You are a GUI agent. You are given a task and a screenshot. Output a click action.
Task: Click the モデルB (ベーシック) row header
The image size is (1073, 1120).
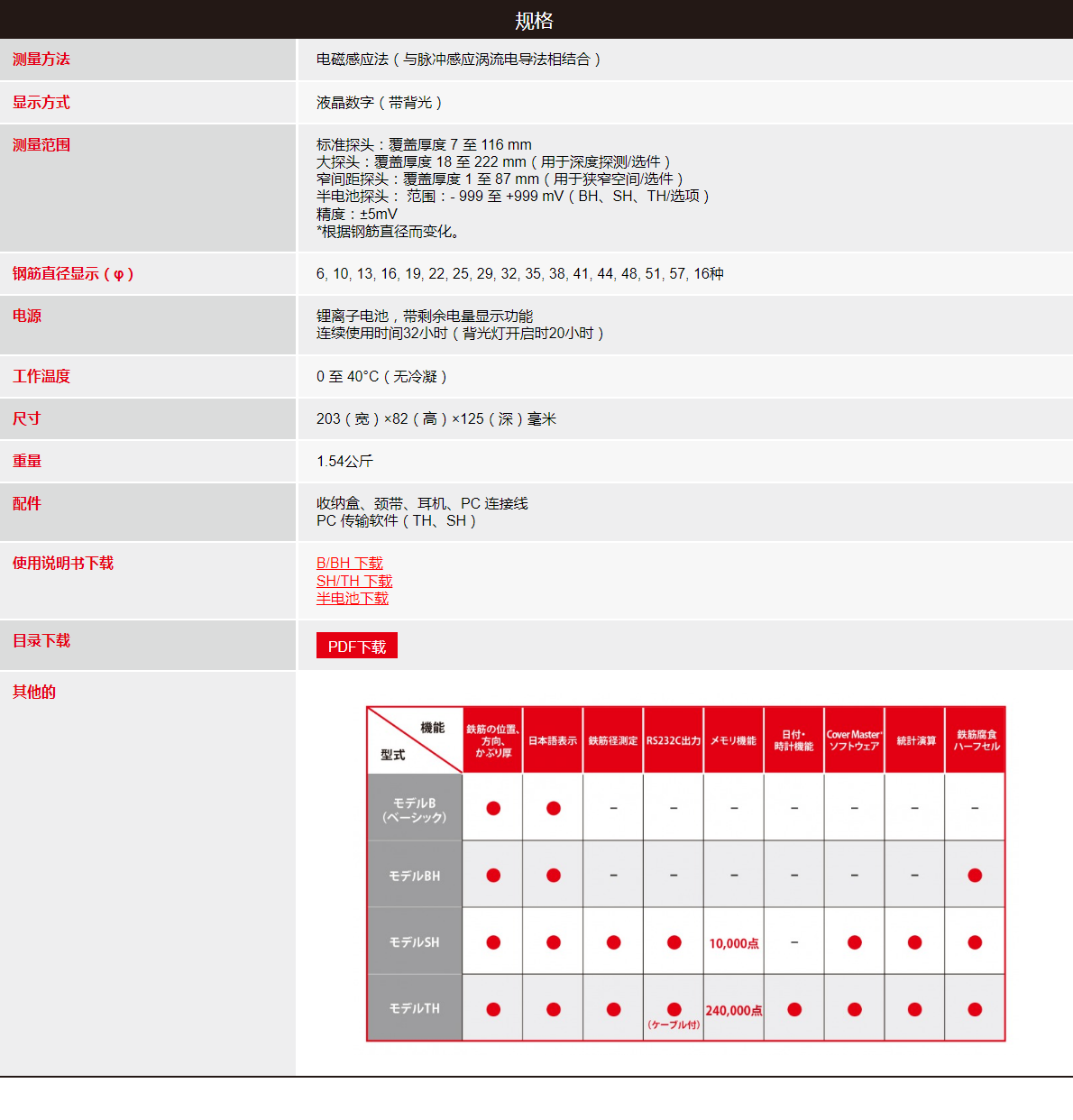tap(415, 809)
